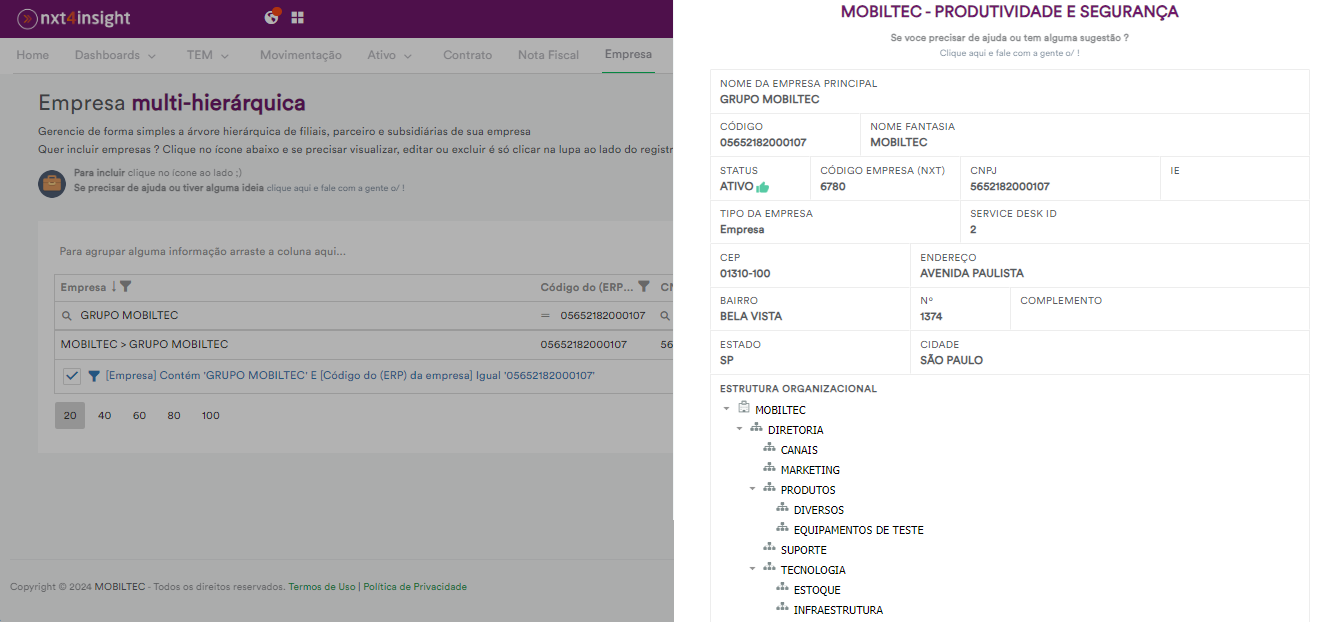1335x622 pixels.
Task: Click the nxt4insight logo
Action: pyautogui.click(x=73, y=18)
